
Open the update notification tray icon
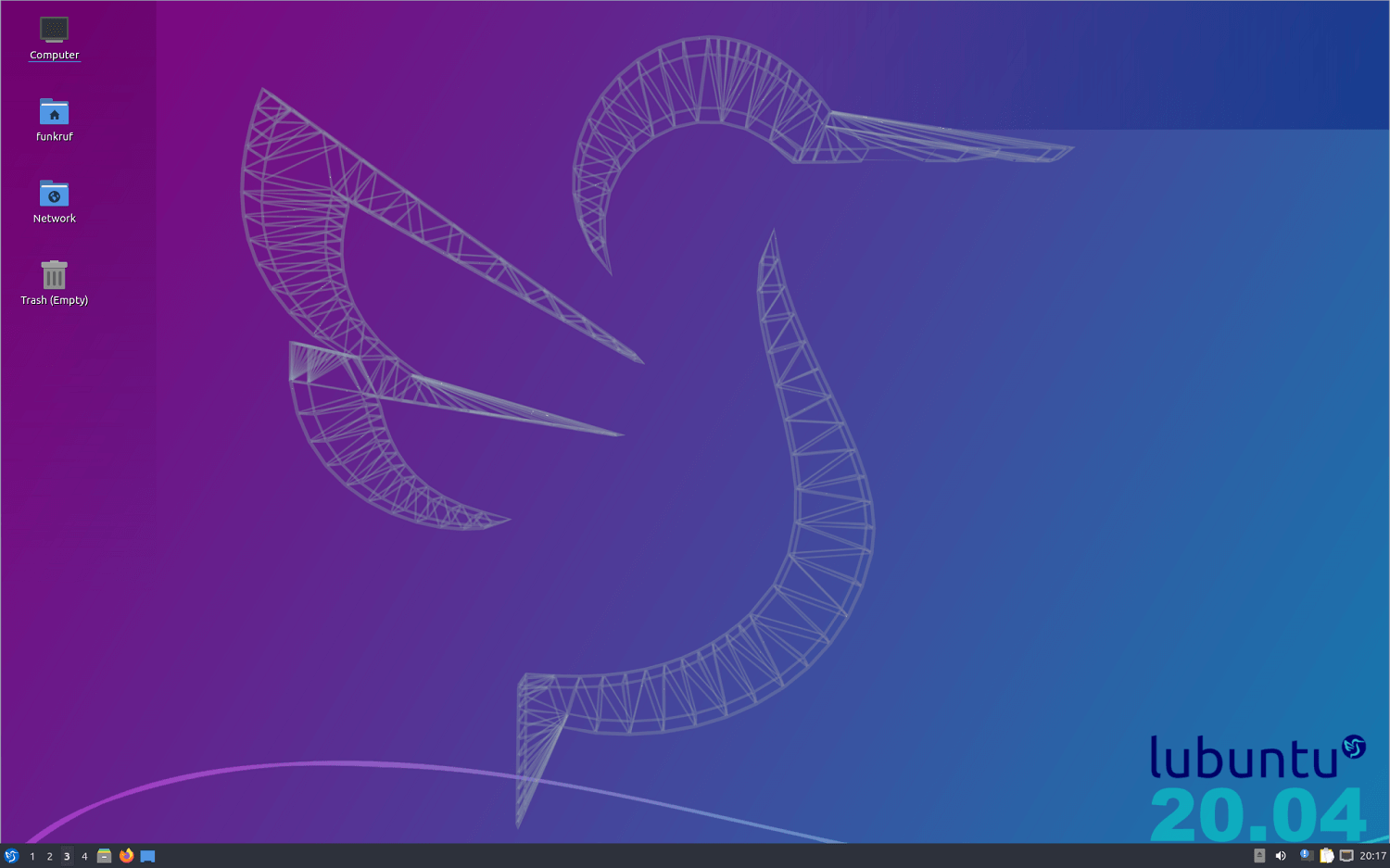tap(1306, 856)
